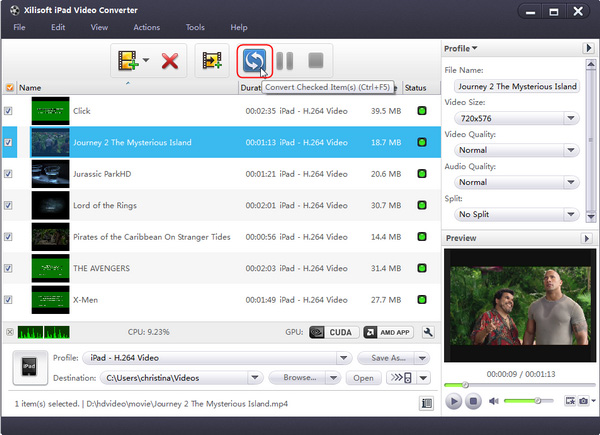Take a snapshot with camera icon

(583, 401)
